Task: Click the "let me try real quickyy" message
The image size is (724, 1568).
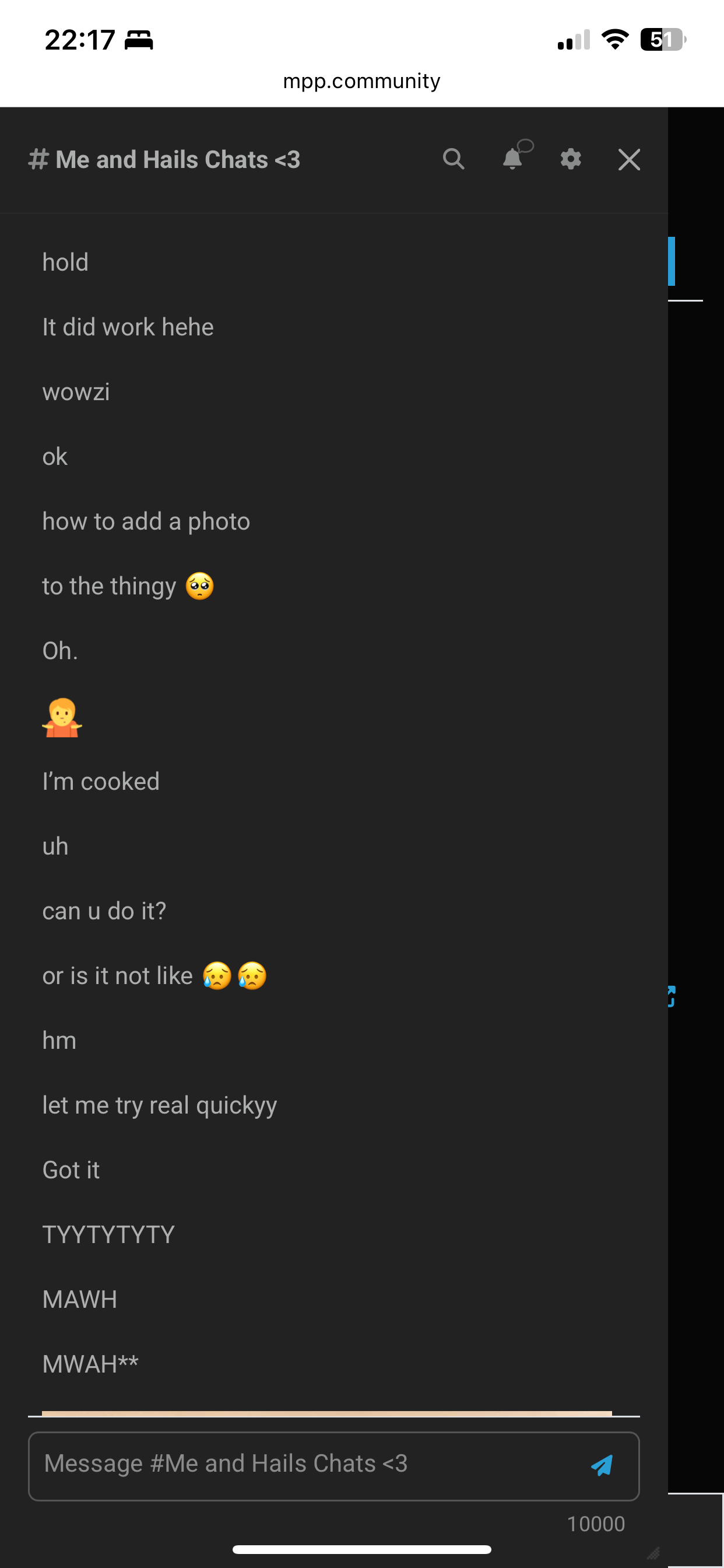Action: pyautogui.click(x=159, y=1105)
